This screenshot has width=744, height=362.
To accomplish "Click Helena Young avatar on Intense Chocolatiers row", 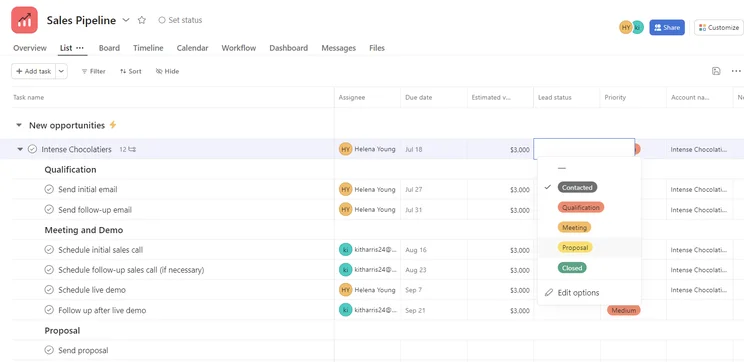I will pos(345,149).
